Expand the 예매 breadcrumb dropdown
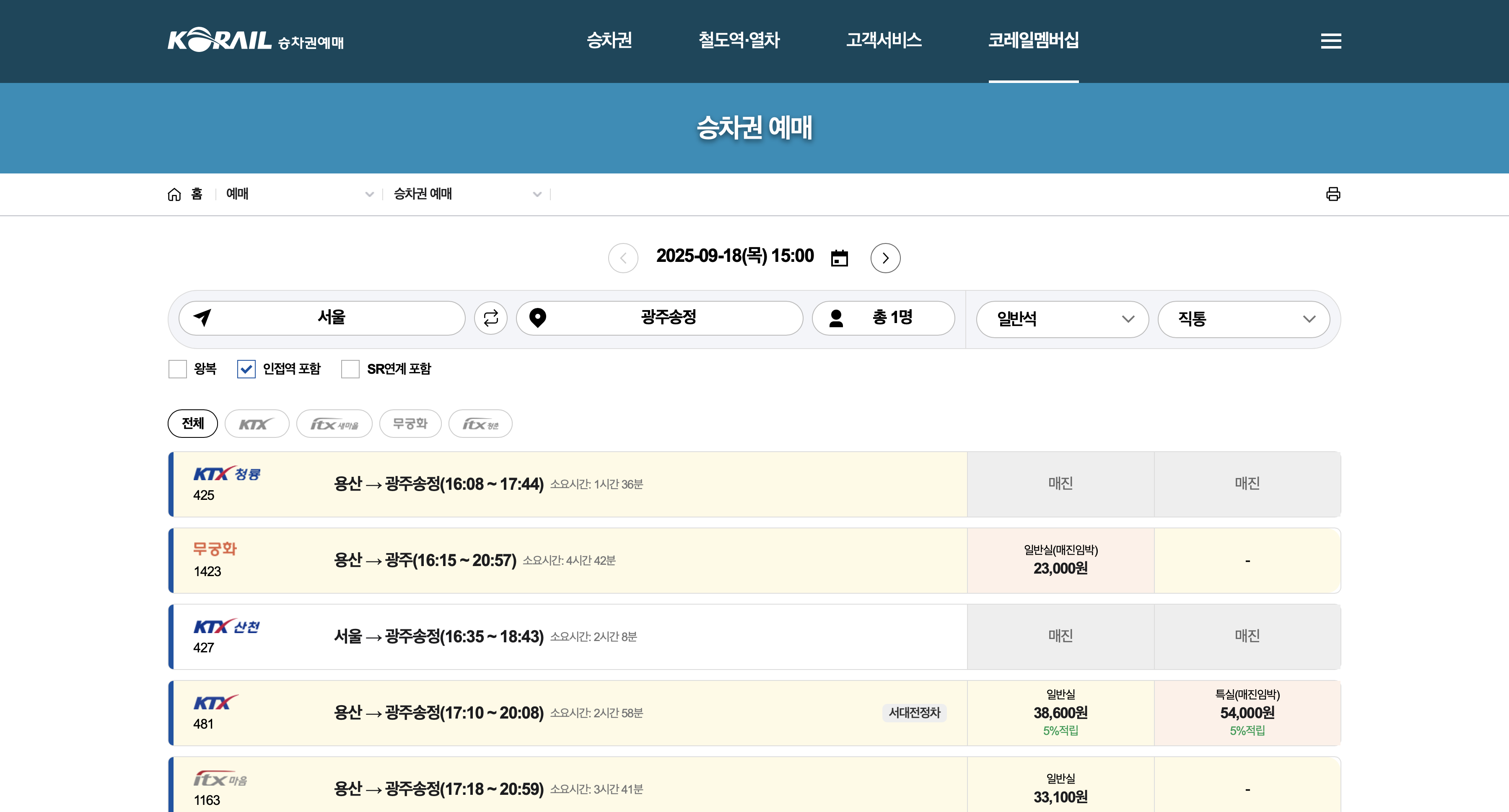This screenshot has width=1509, height=812. tap(299, 194)
